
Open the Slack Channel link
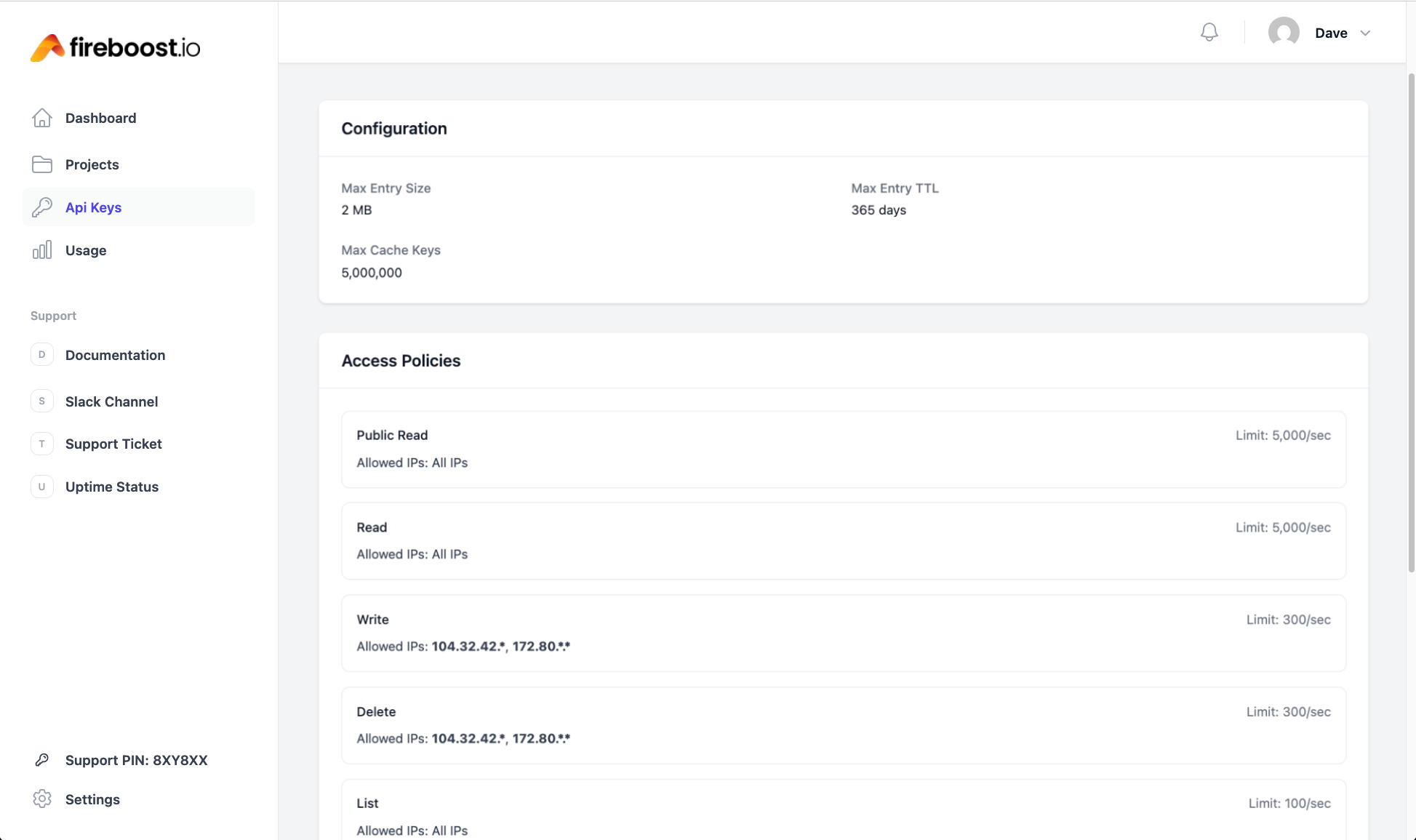(111, 401)
